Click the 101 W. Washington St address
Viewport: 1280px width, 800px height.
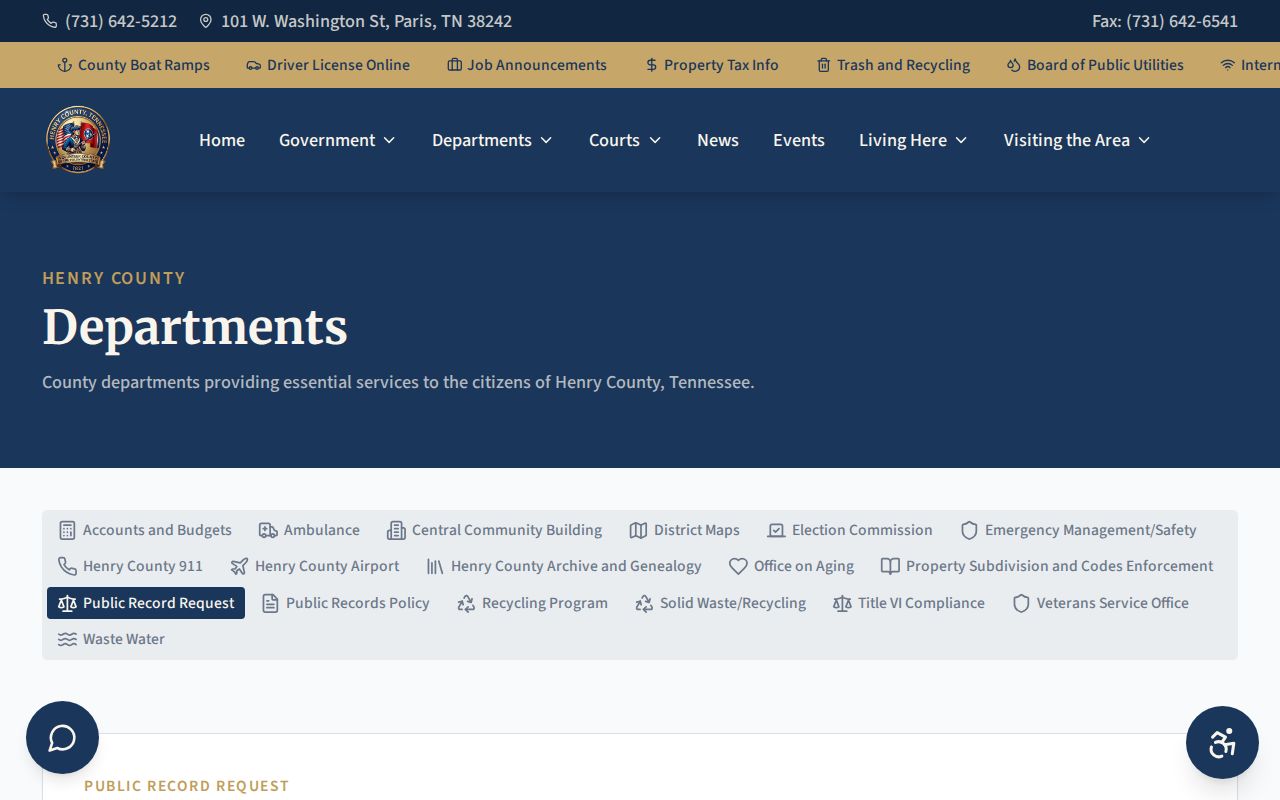point(366,21)
